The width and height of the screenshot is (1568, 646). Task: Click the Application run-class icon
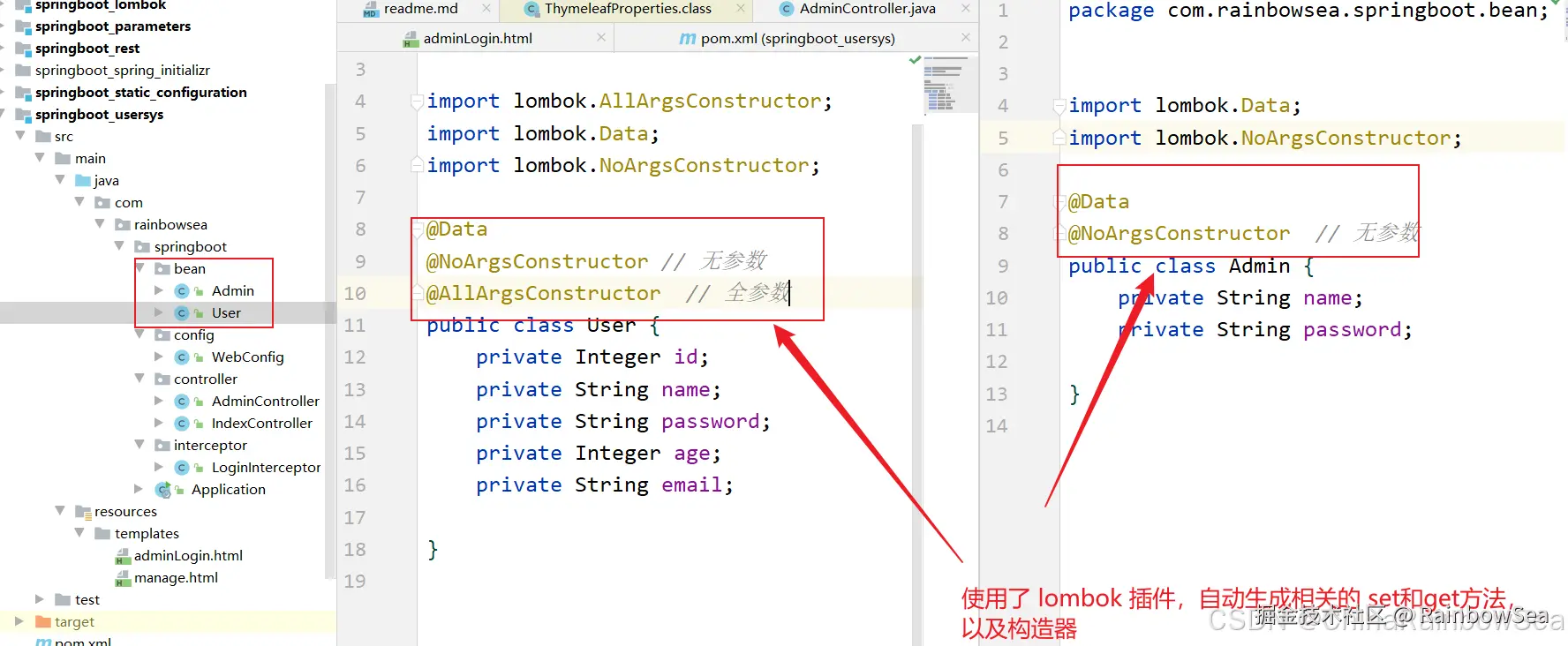[x=162, y=489]
